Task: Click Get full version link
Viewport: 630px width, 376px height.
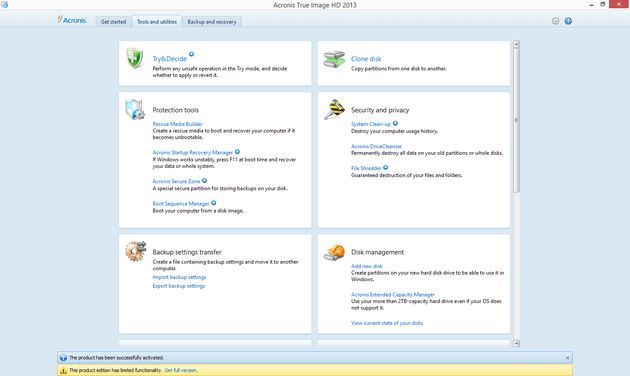Action: coord(181,370)
